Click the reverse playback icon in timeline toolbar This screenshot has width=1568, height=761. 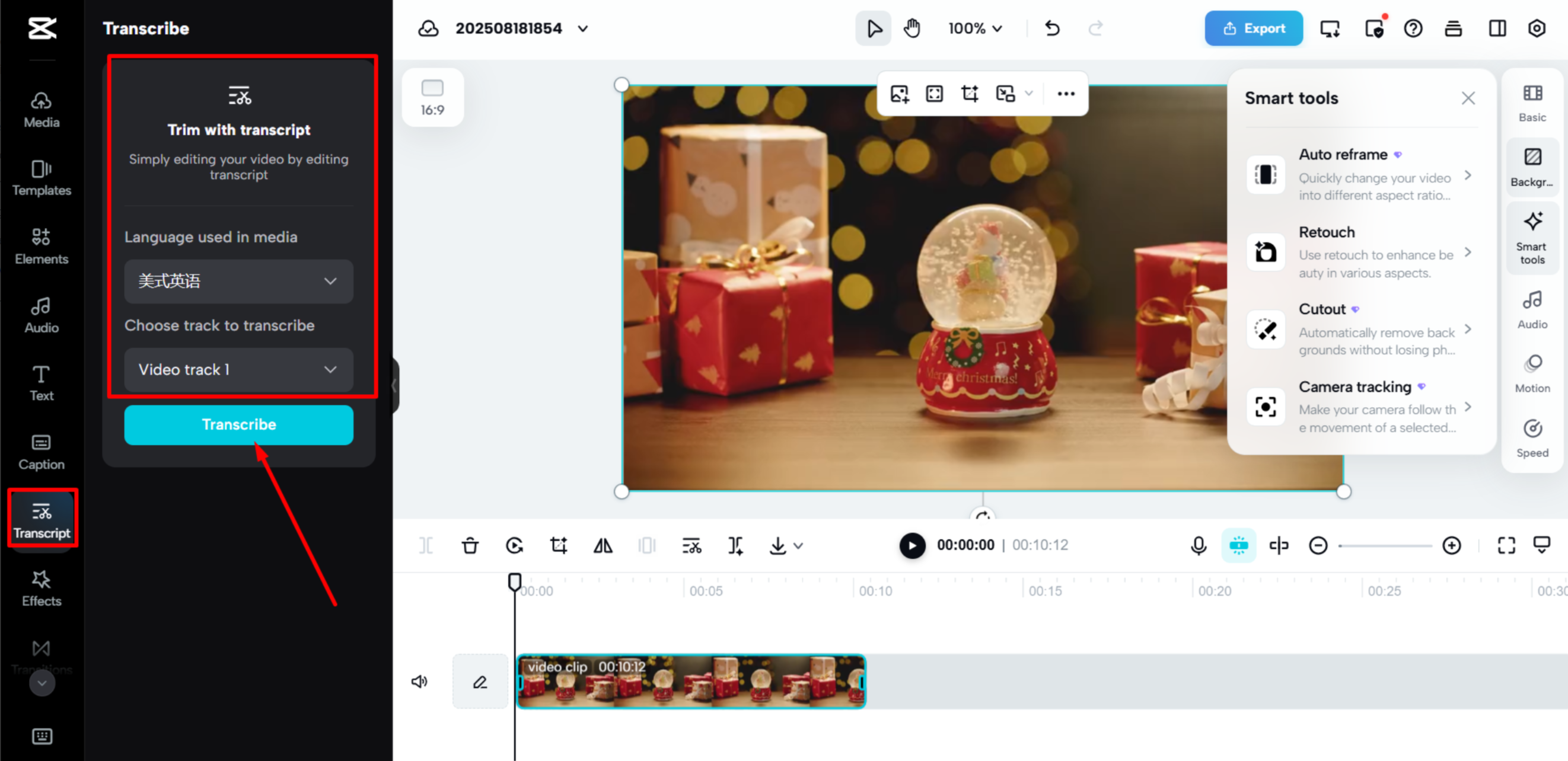[x=514, y=545]
